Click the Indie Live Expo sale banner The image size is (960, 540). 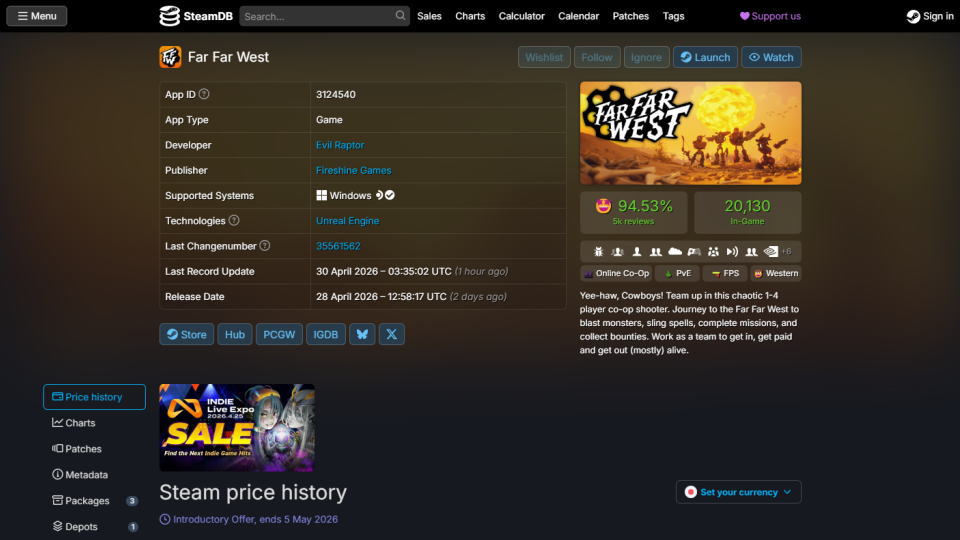click(x=237, y=427)
